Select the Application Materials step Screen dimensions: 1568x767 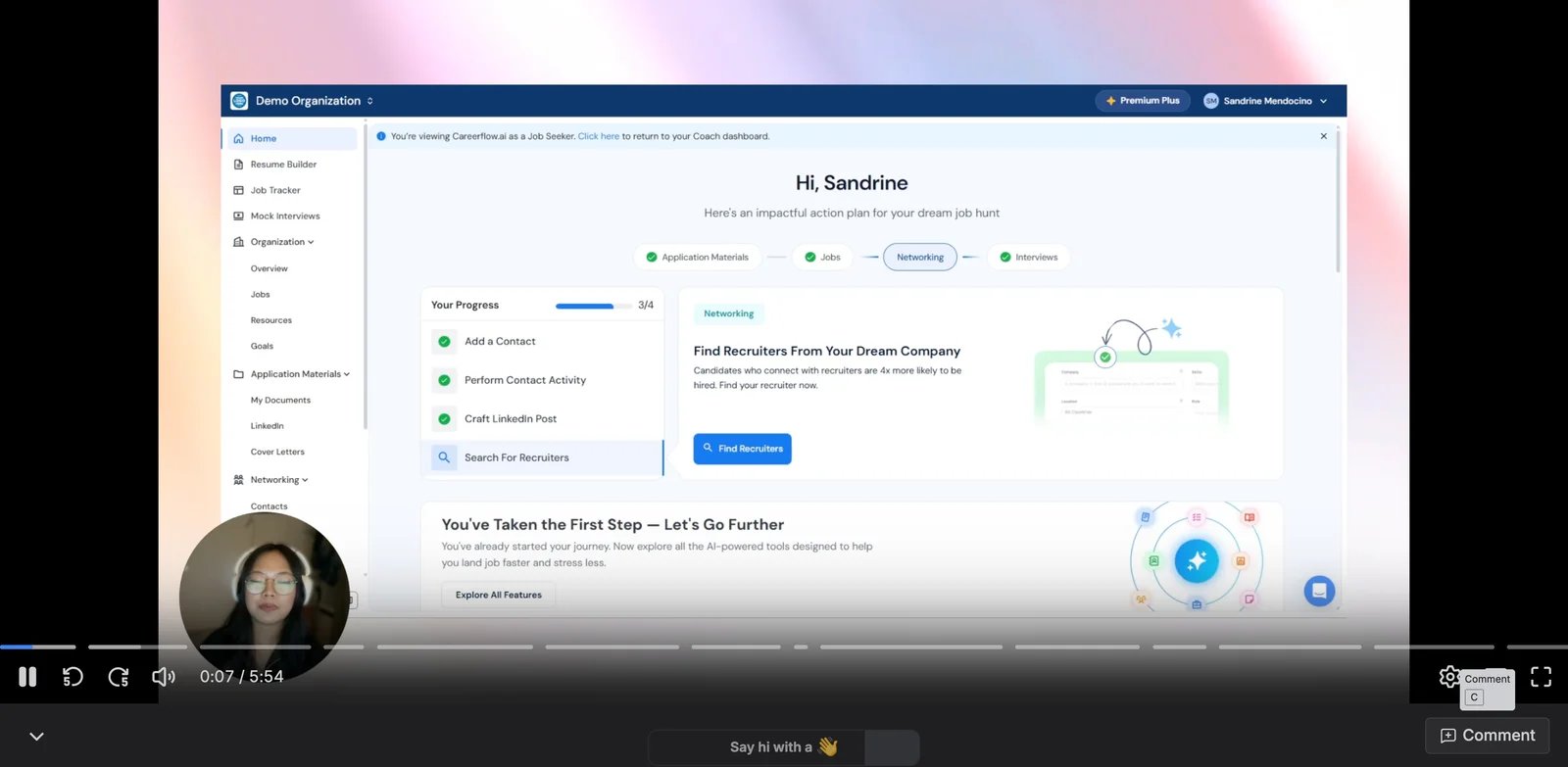tap(697, 258)
